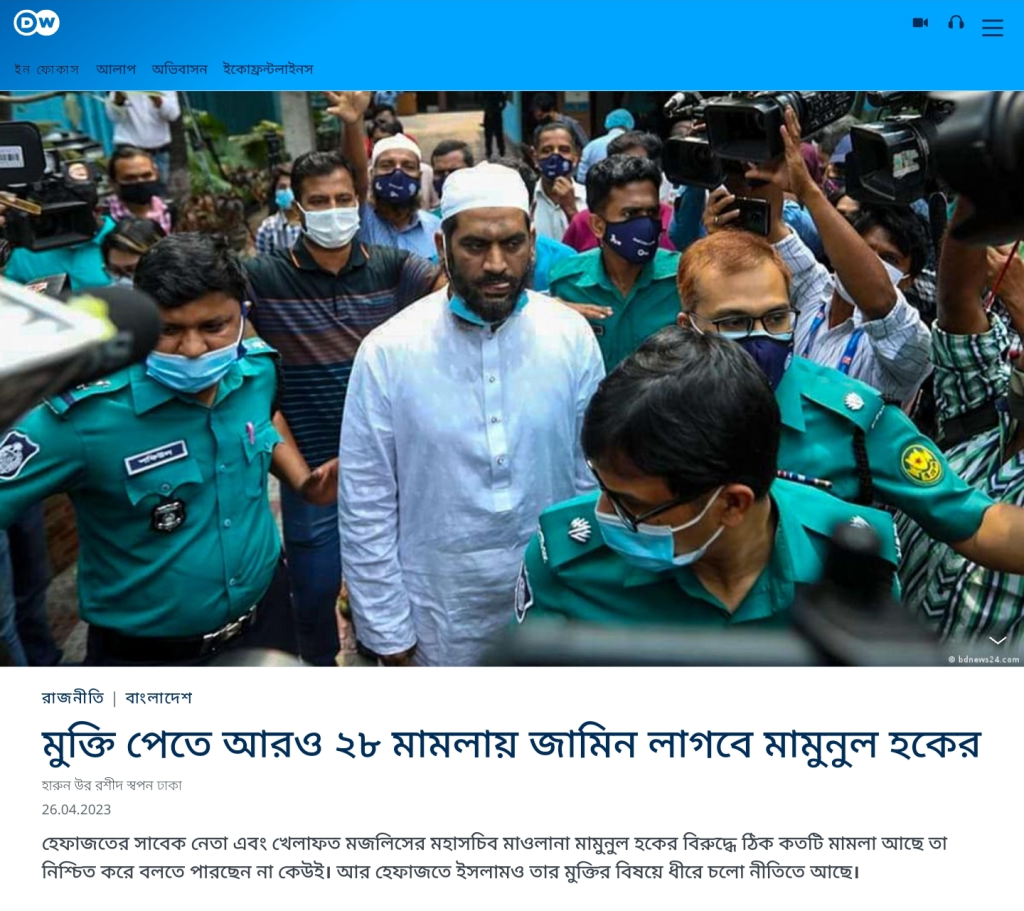Open the hamburger menu
Image resolution: width=1024 pixels, height=911 pixels.
click(992, 27)
